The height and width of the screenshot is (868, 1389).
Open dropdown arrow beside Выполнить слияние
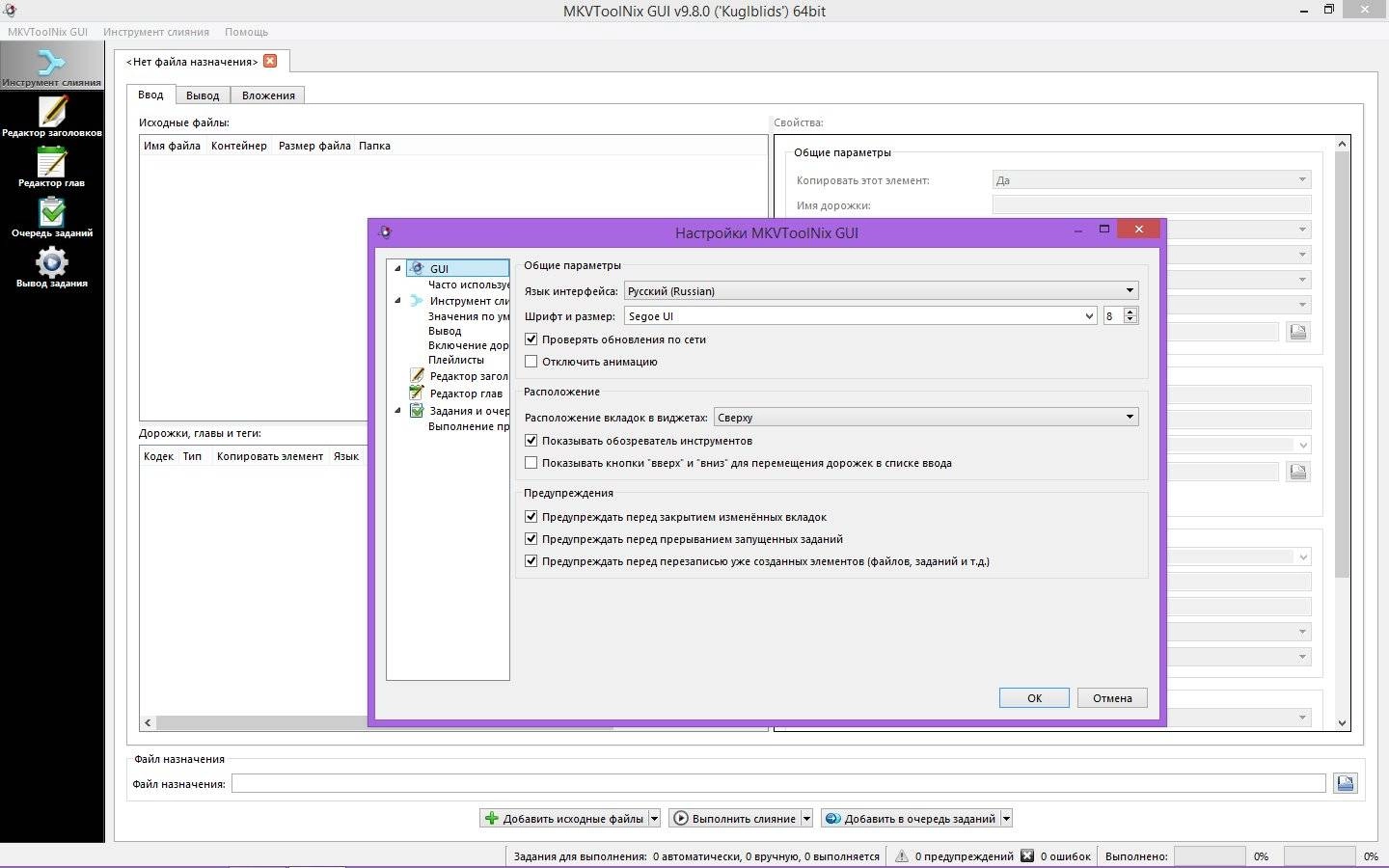pyautogui.click(x=806, y=818)
